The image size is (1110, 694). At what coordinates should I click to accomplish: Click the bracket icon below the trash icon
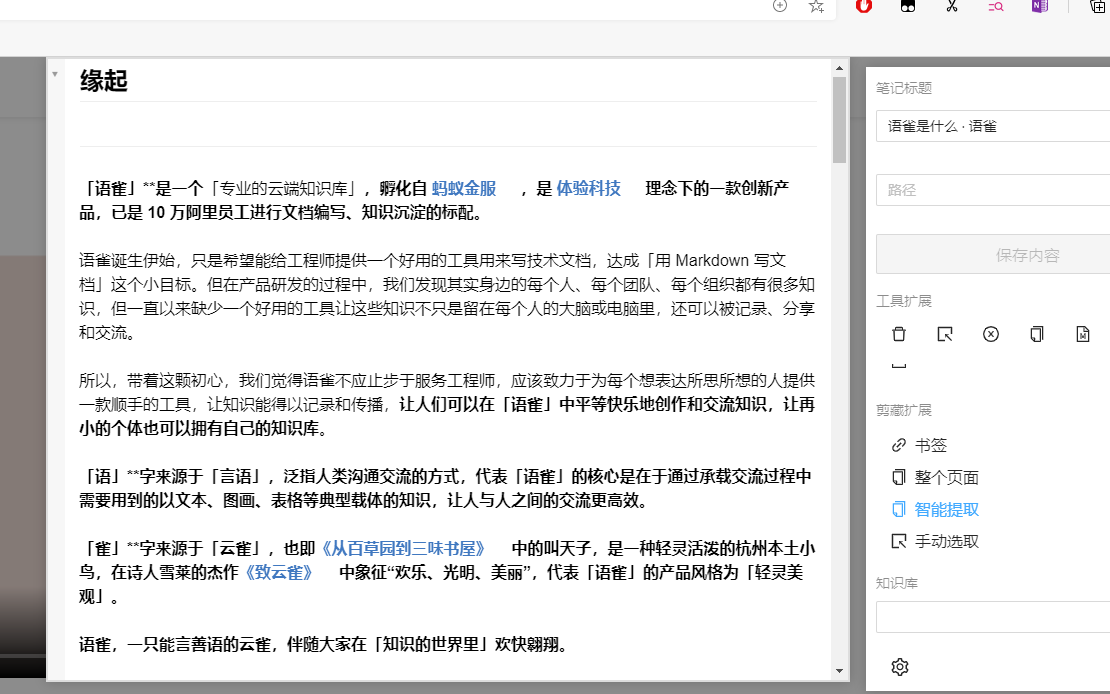coord(898,365)
